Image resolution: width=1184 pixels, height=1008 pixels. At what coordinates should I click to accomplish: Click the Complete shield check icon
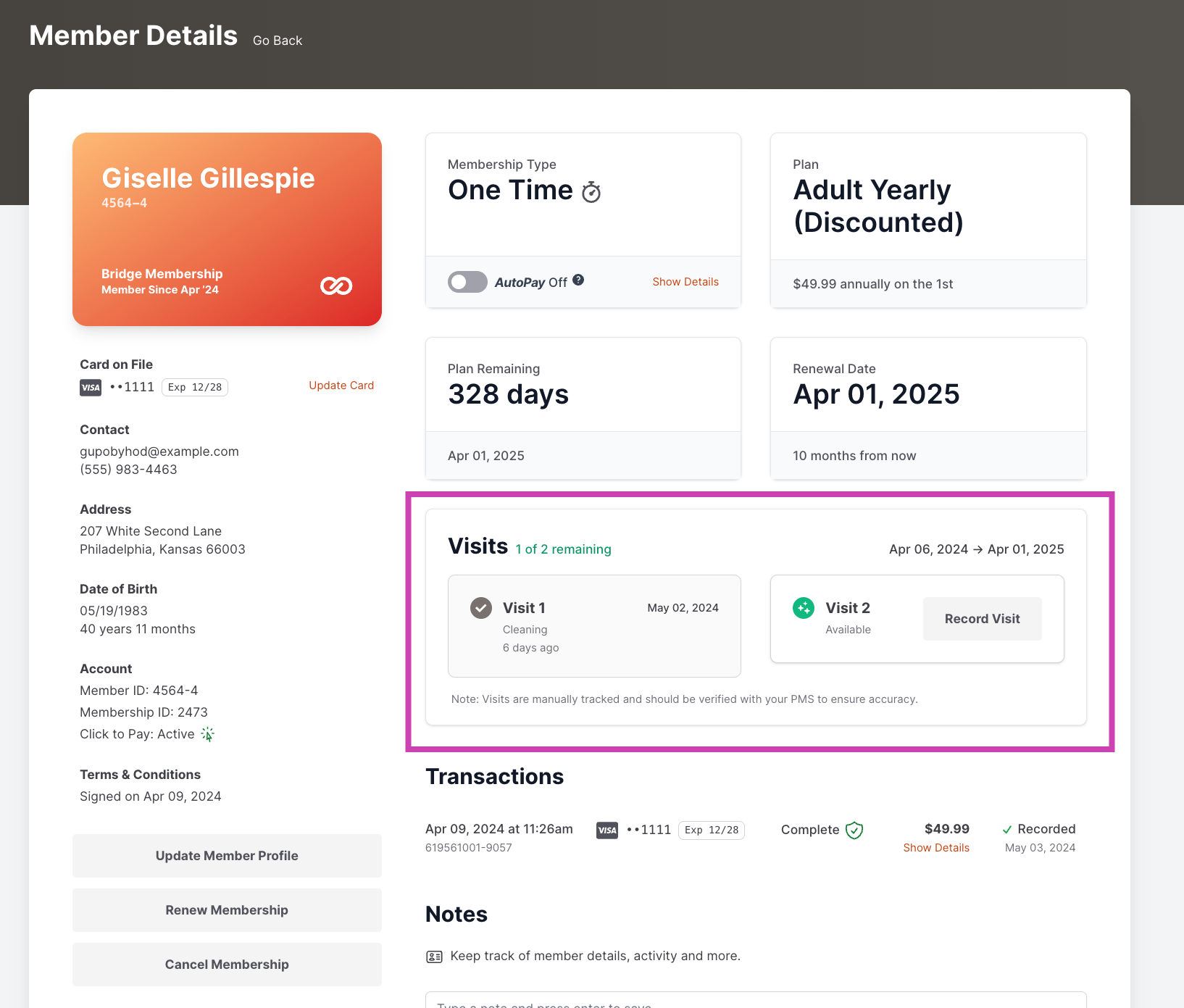point(854,830)
